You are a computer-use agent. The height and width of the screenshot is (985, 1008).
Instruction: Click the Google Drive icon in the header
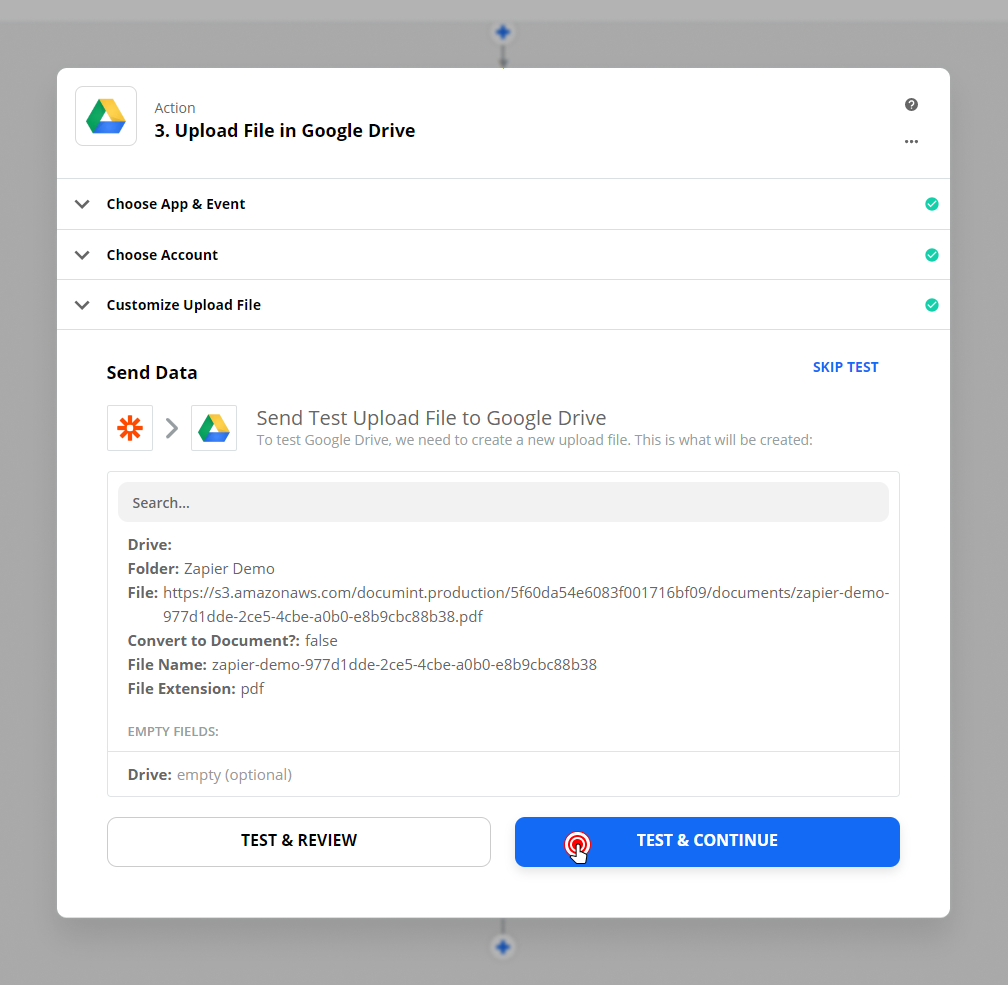tap(106, 116)
